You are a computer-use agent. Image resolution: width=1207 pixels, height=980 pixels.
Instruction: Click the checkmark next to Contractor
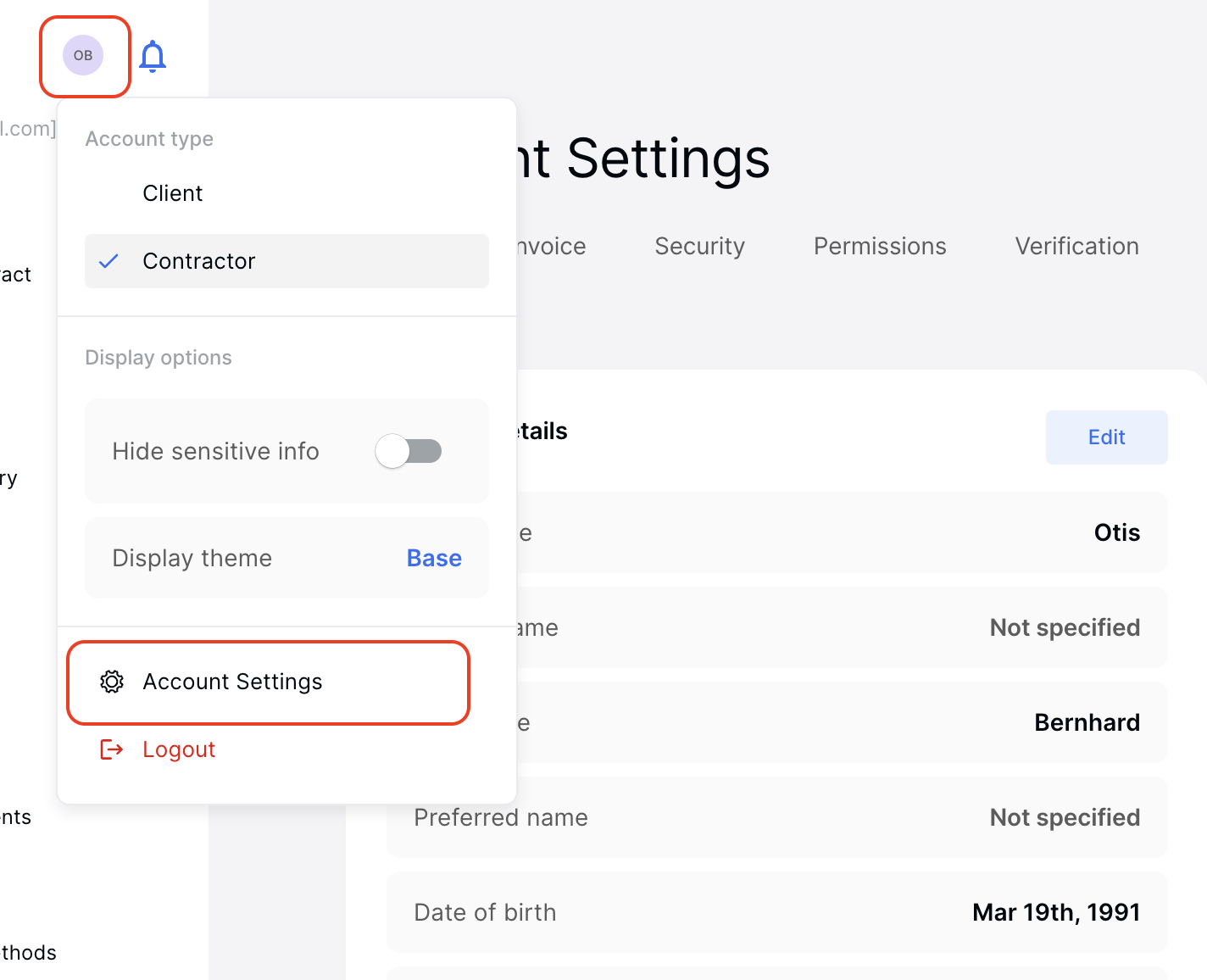click(x=108, y=261)
